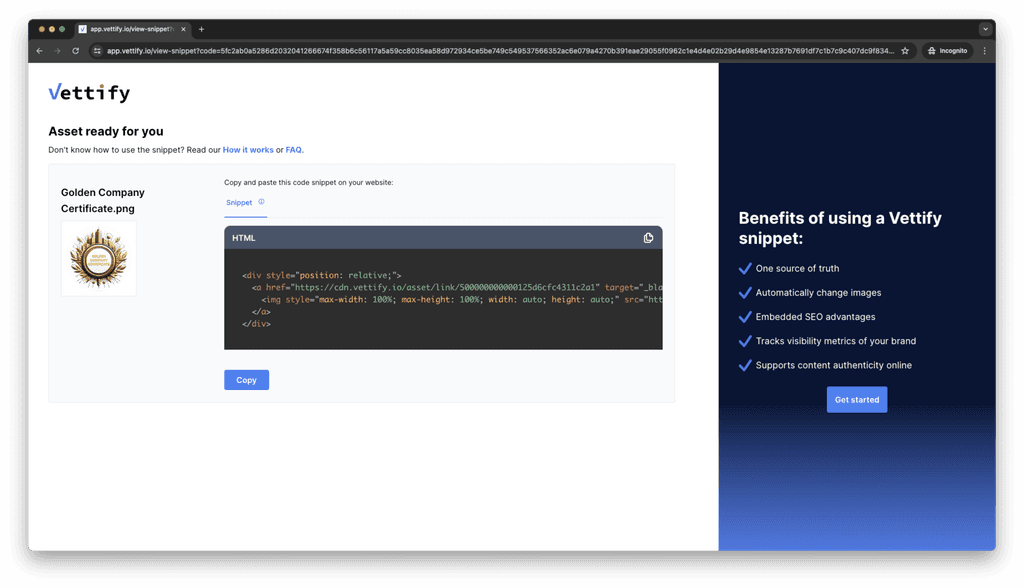Click the Get started button
This screenshot has height=588, width=1024.
857,400
